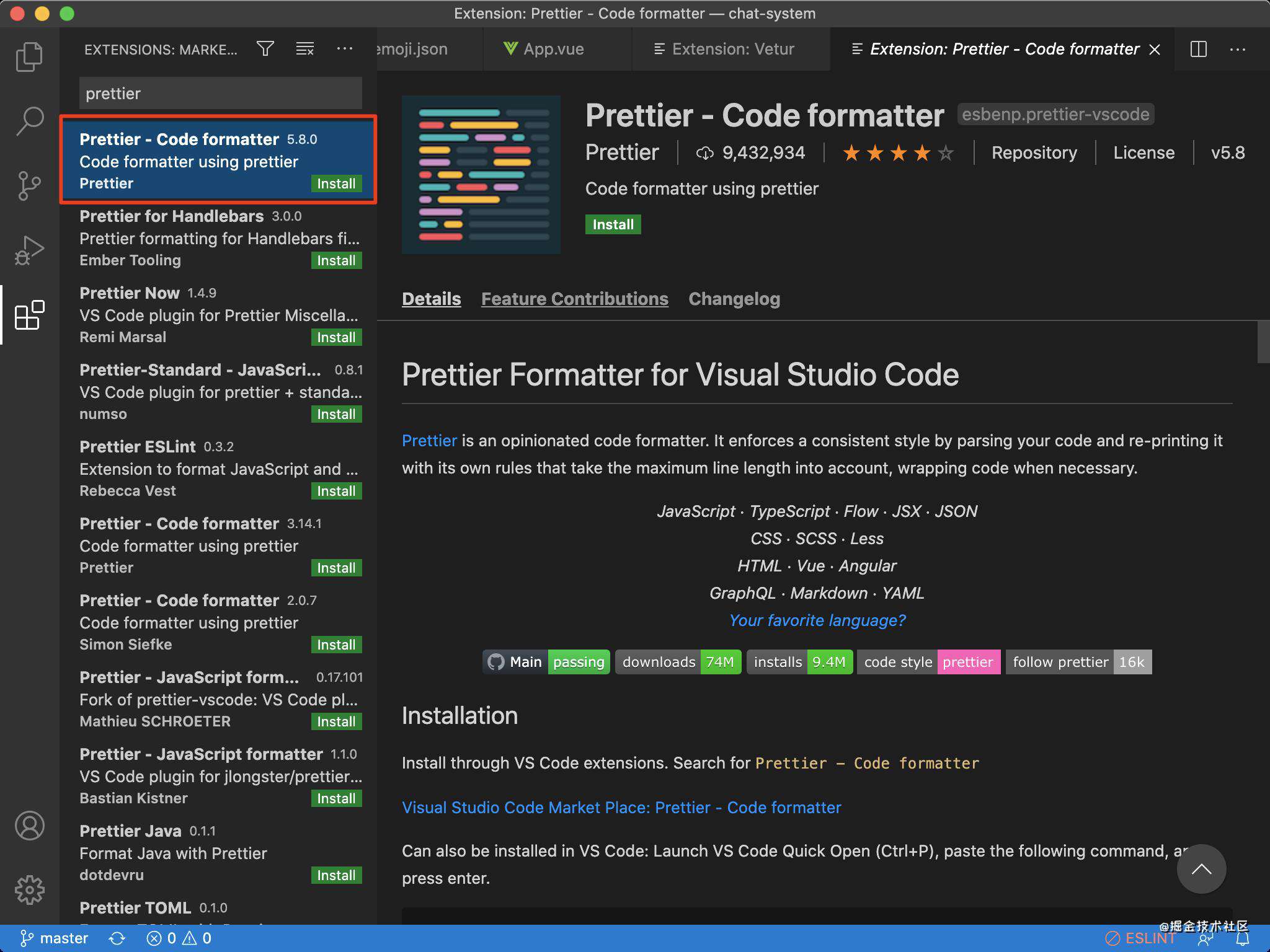The image size is (1270, 952).
Task: Open Visual Studio Code Market Place link
Action: point(621,808)
